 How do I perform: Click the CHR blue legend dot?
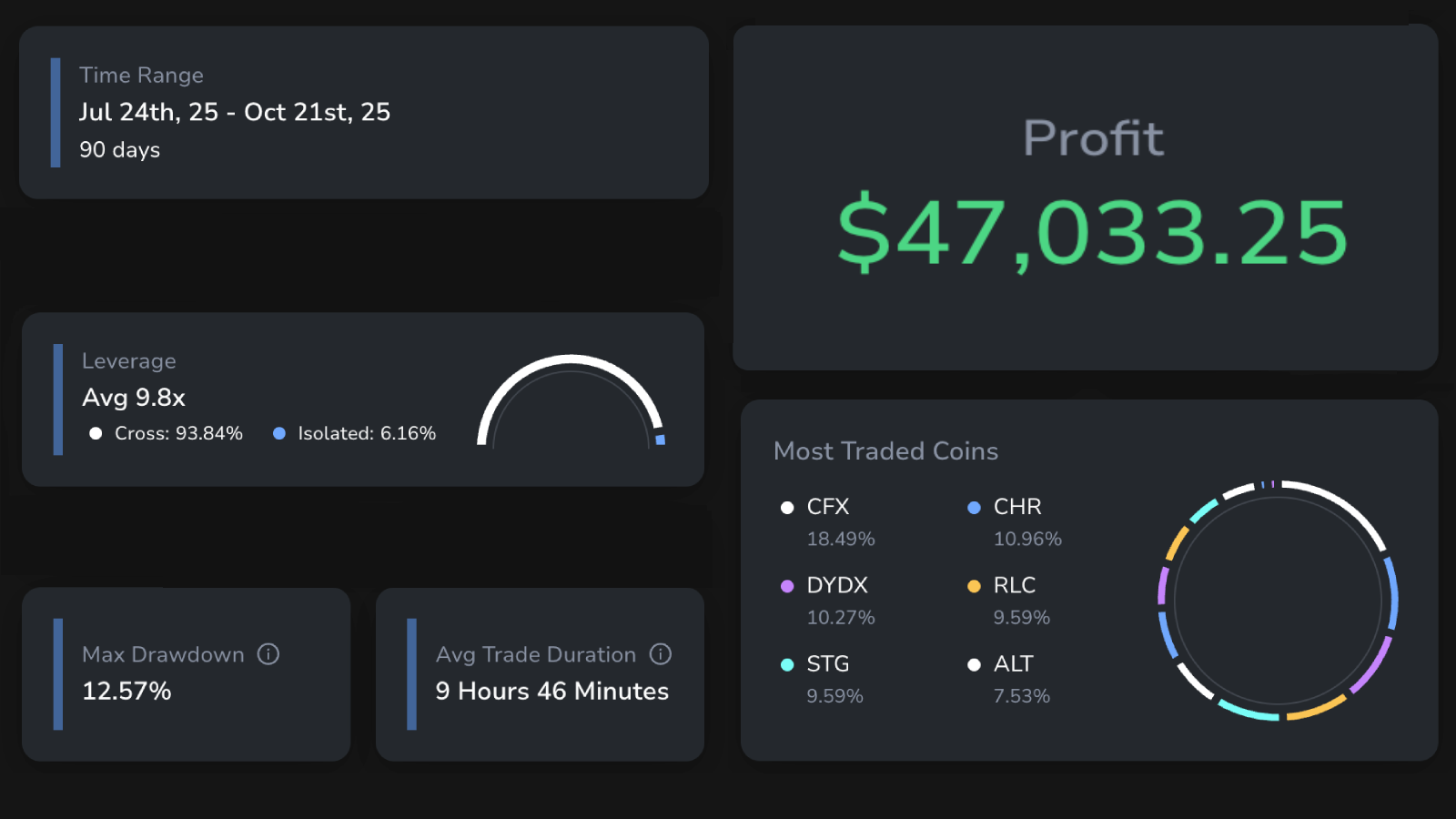pos(974,508)
